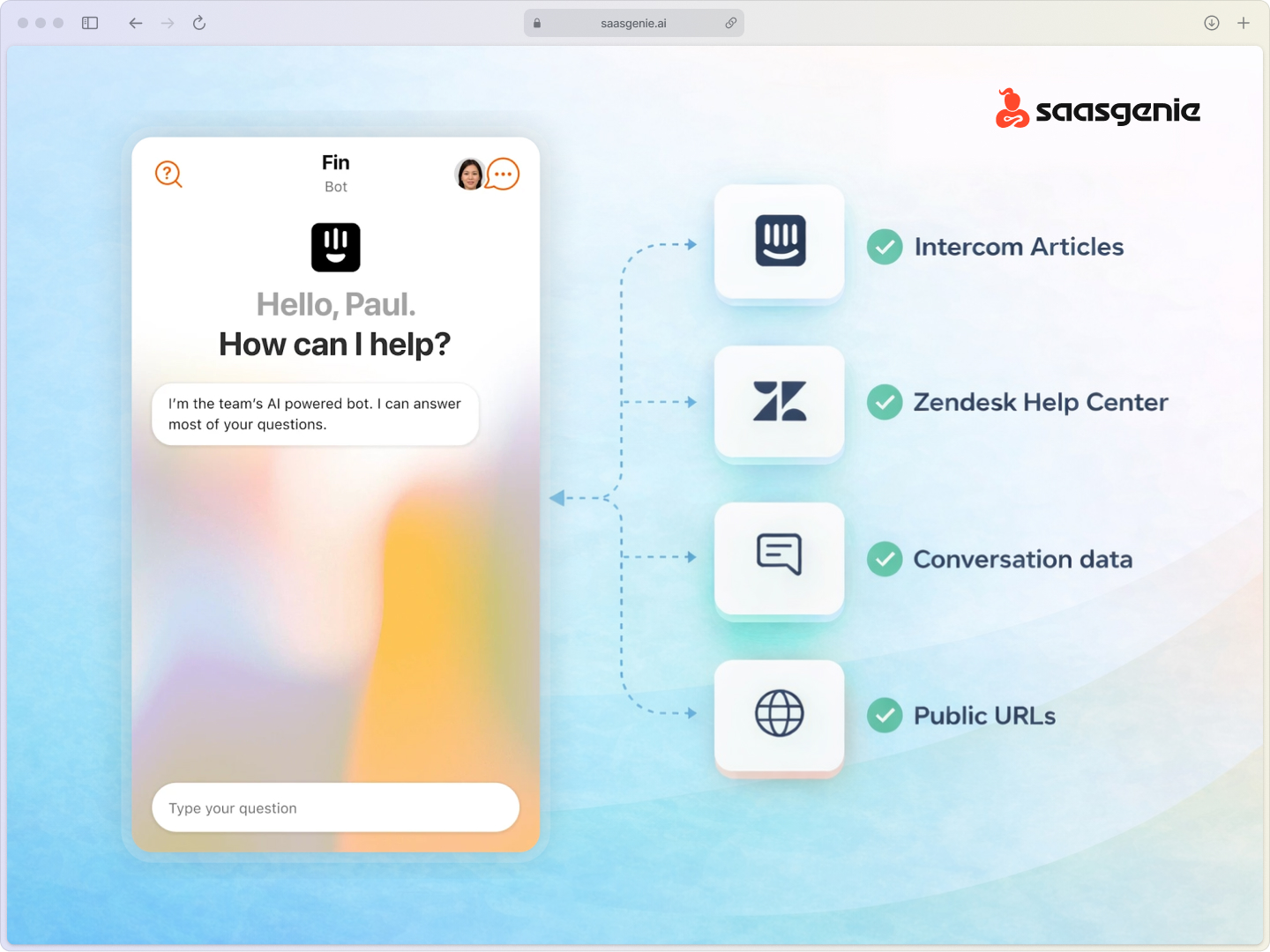Open the browser downloads icon
Screen dimensions: 1270x952
[1212, 23]
